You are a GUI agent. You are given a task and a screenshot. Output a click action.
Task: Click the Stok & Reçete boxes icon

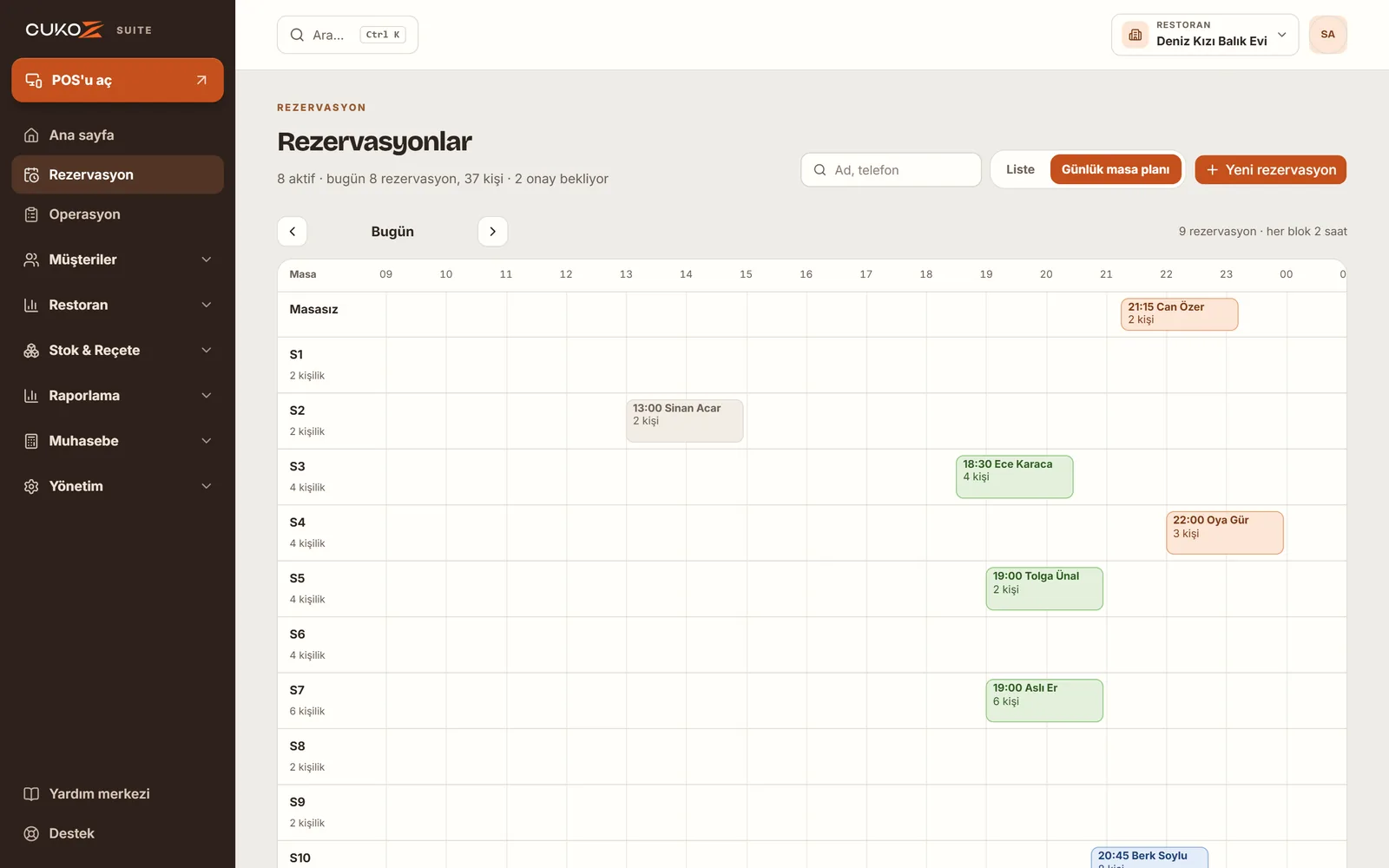(x=31, y=351)
